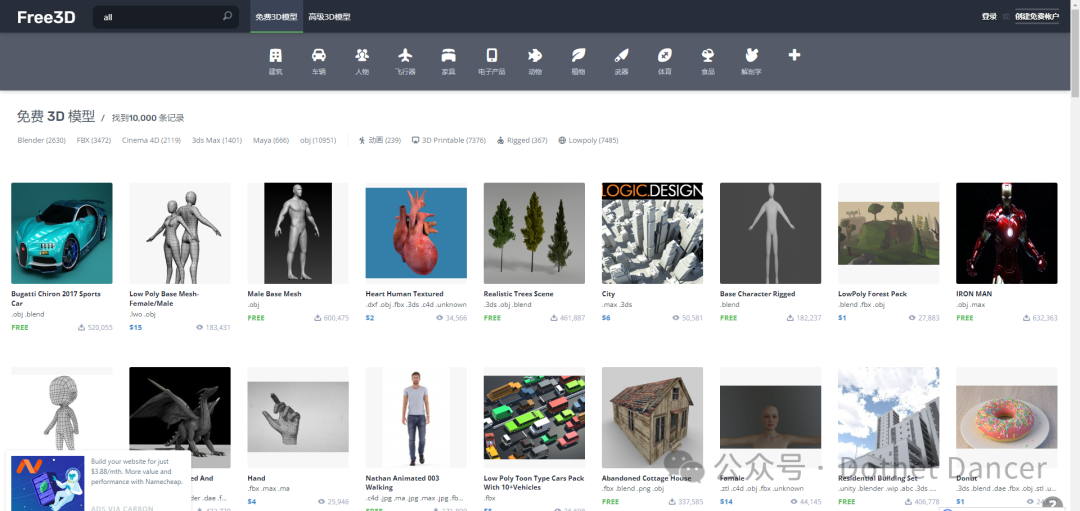The height and width of the screenshot is (511, 1080).
Task: Click 'Heart Human Textured' title text
Action: (x=404, y=293)
